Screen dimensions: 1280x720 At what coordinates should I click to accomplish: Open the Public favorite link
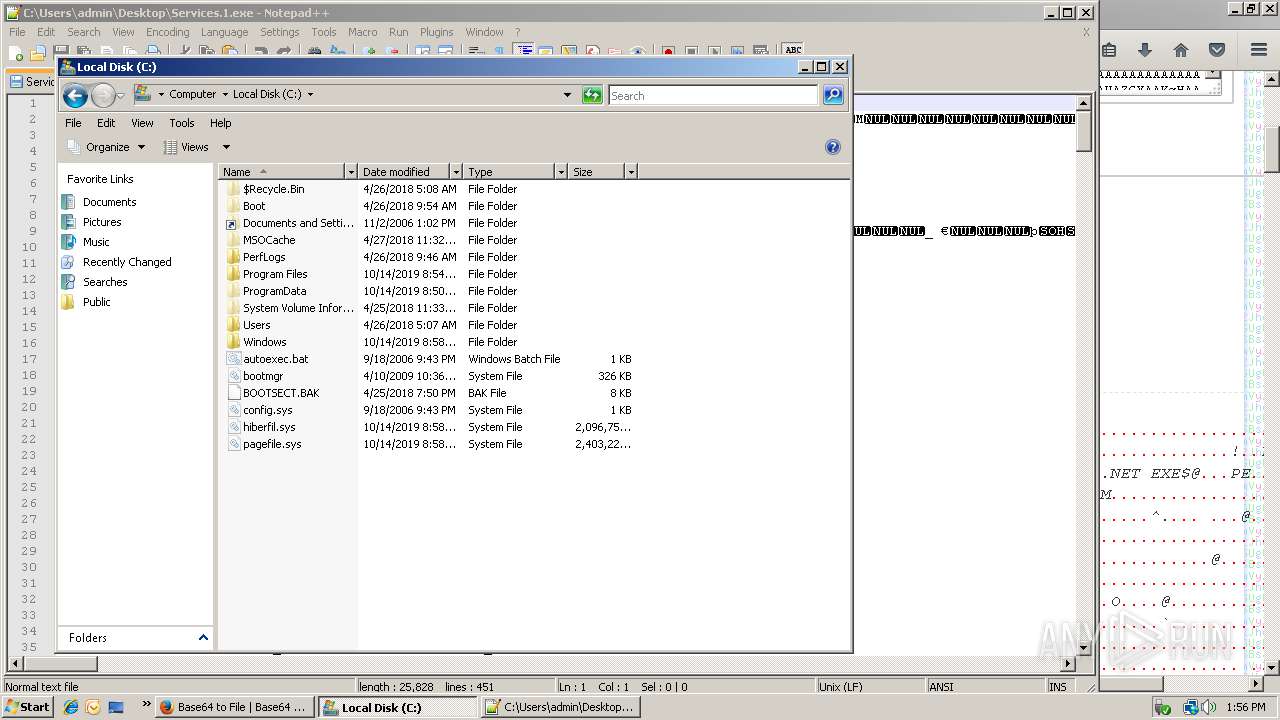(x=97, y=302)
